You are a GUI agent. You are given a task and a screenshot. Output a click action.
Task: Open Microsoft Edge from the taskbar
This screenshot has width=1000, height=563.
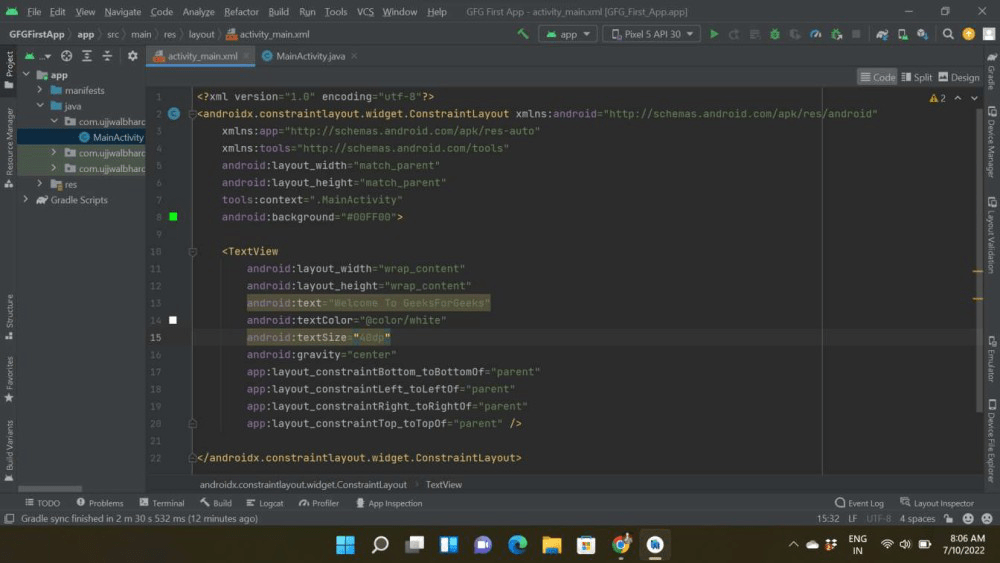tap(517, 545)
